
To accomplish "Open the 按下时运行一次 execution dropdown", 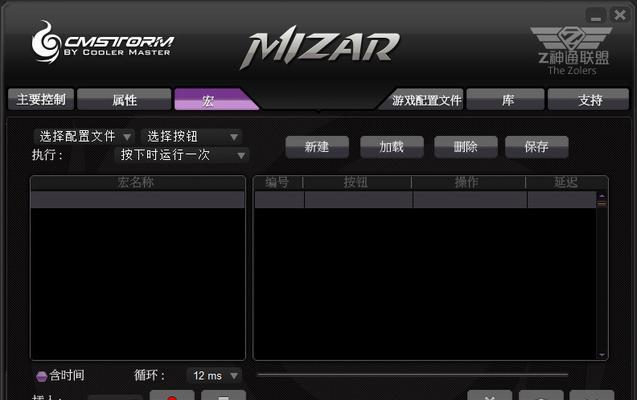I will (182, 155).
